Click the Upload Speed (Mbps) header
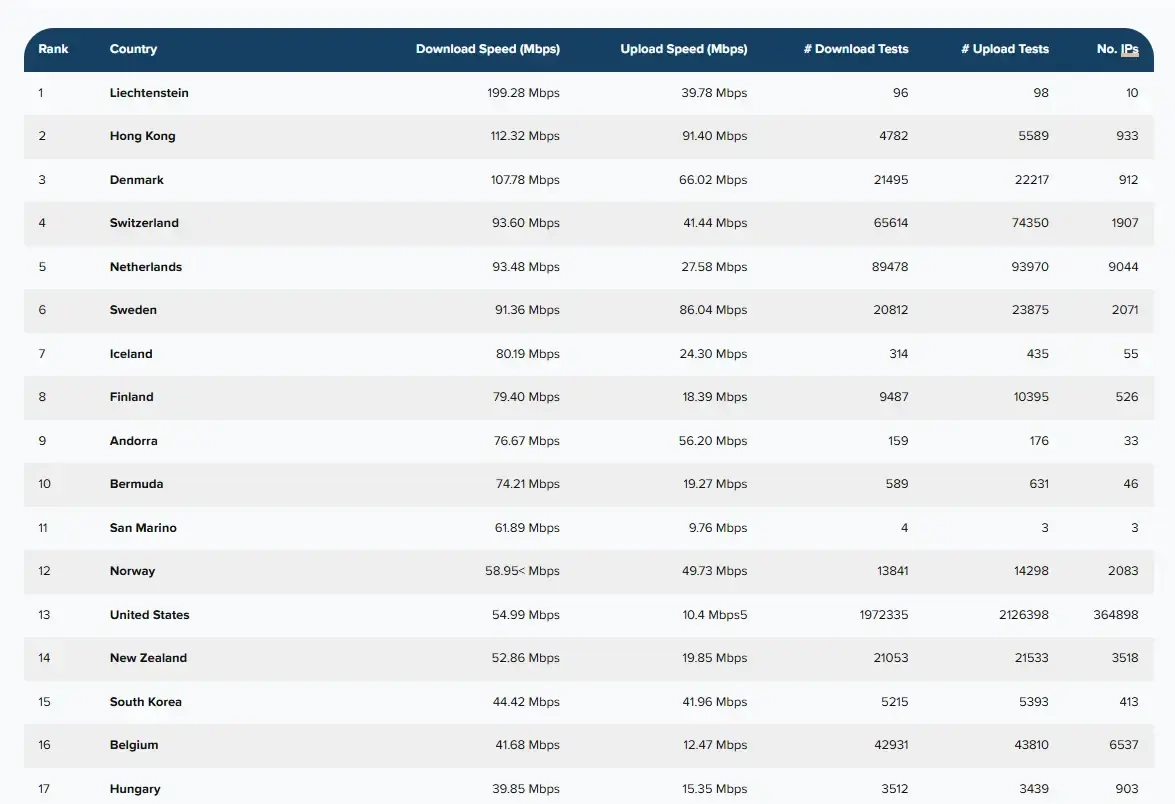 683,49
